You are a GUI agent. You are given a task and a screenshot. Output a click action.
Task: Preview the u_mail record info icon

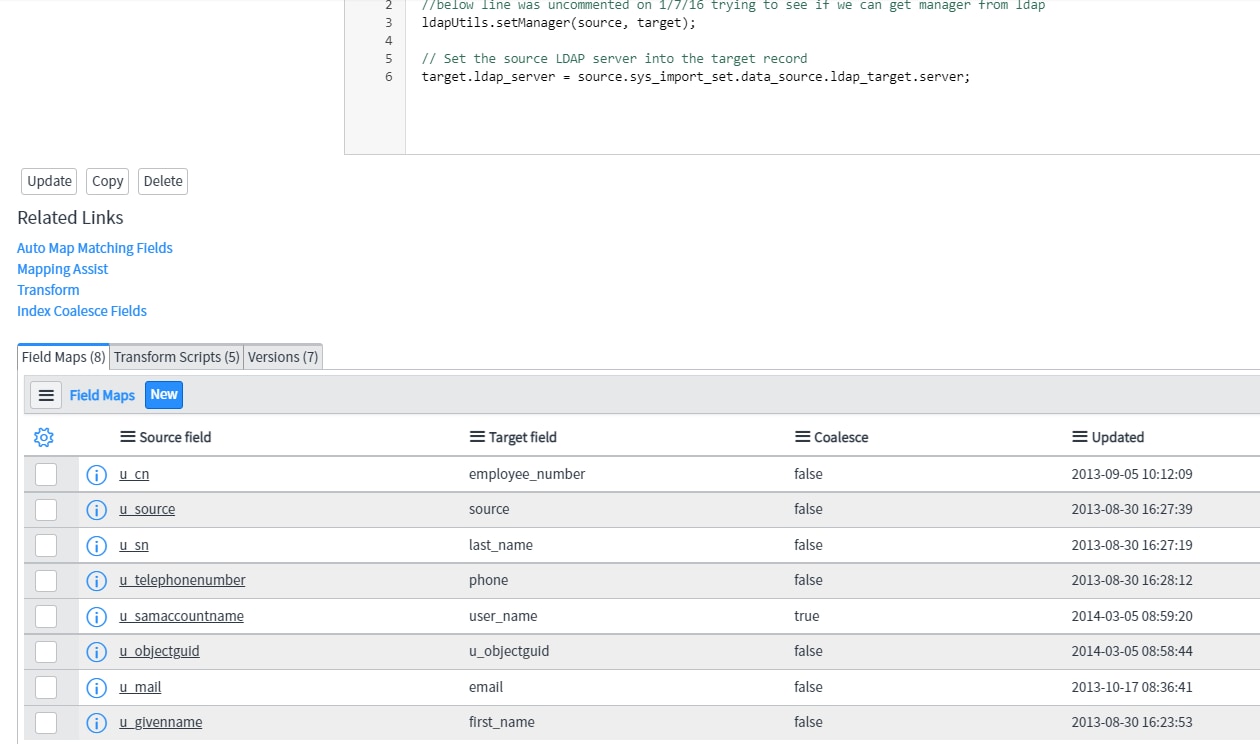[x=96, y=688]
